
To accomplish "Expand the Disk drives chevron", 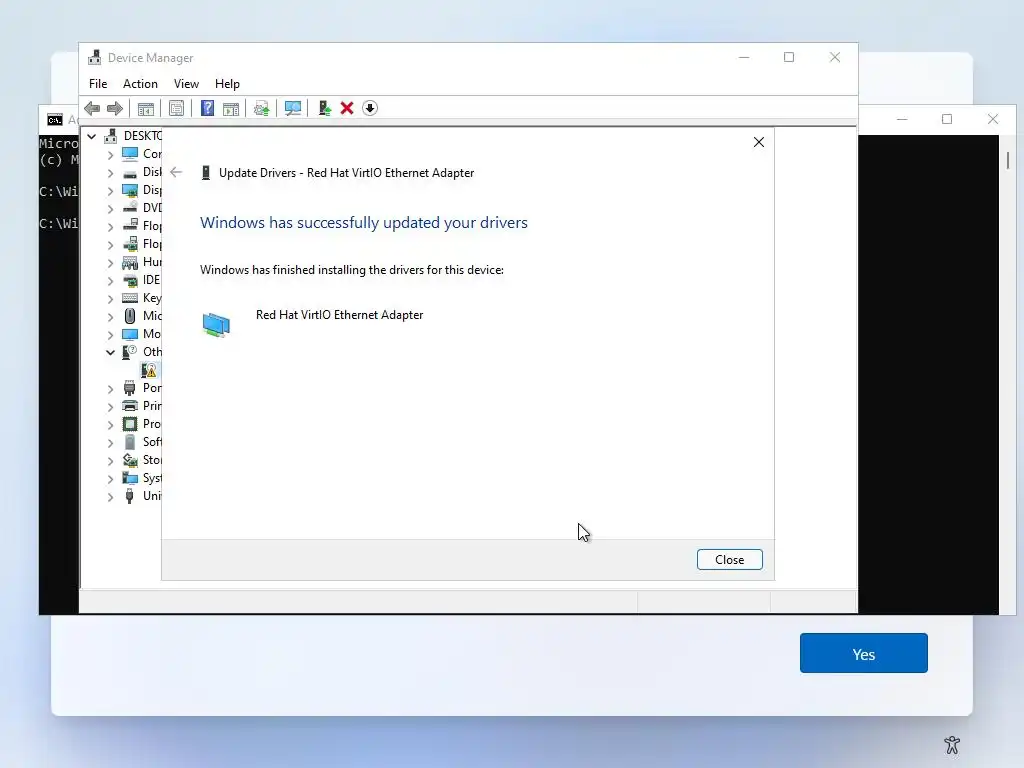I will [x=110, y=173].
